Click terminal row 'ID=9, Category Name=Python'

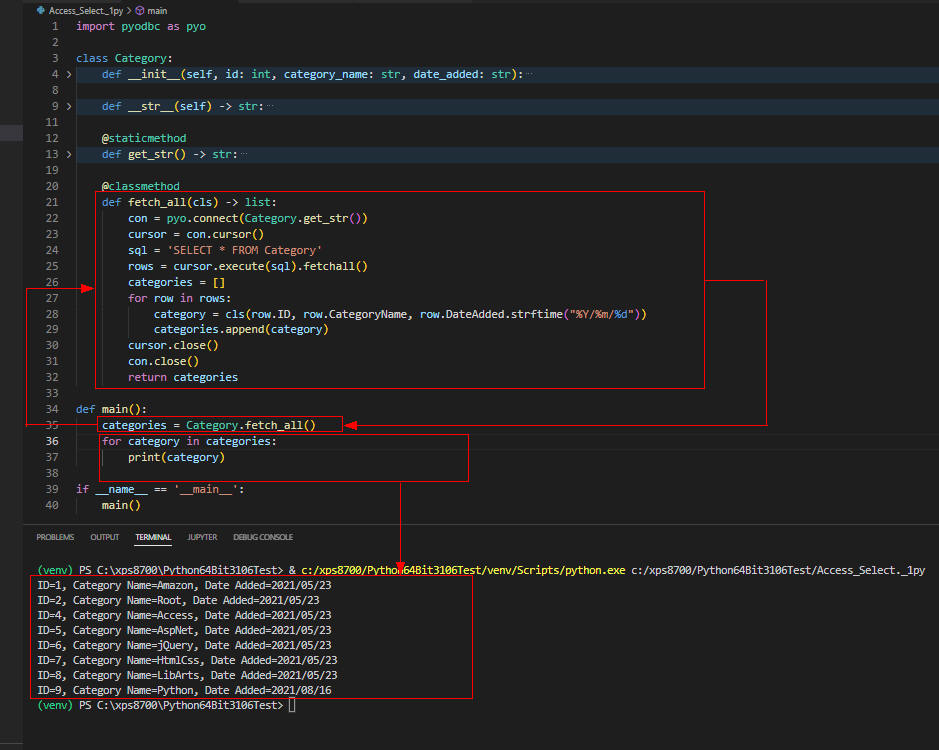tap(184, 690)
